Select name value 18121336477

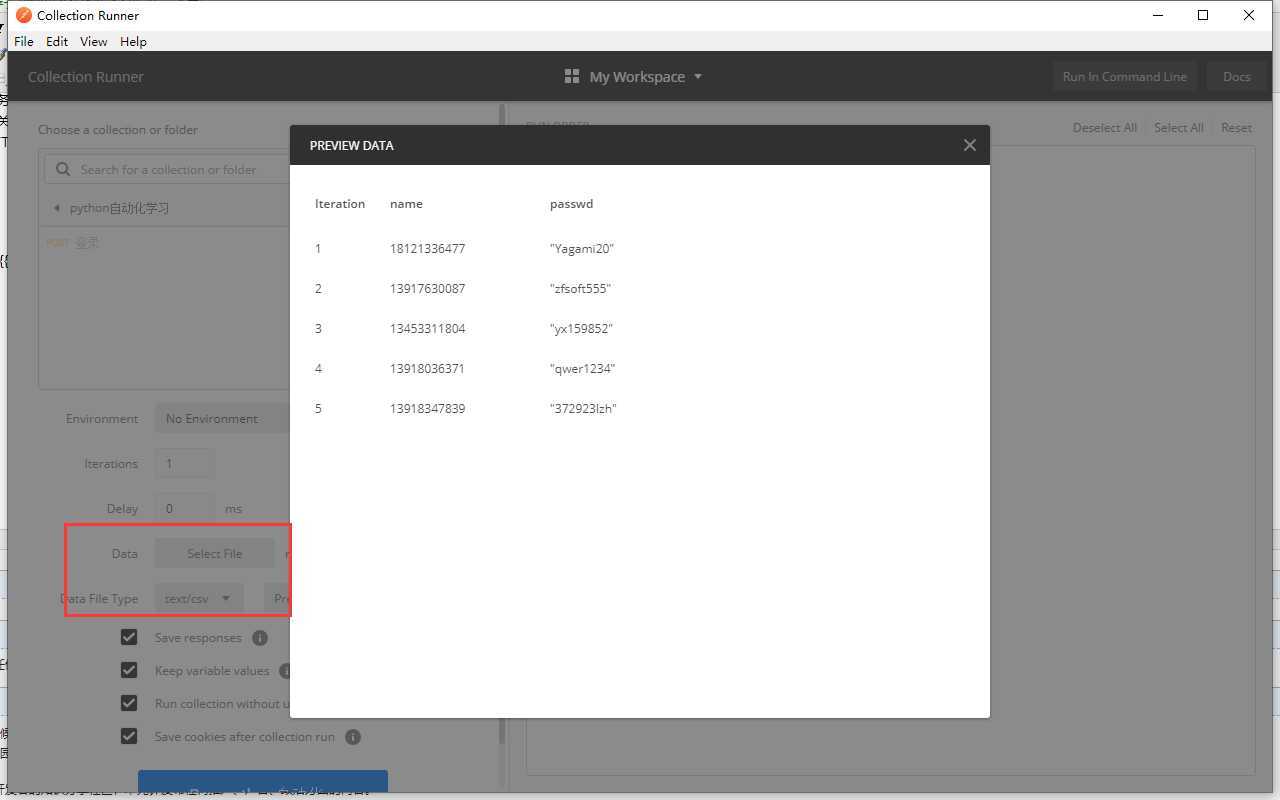(427, 249)
